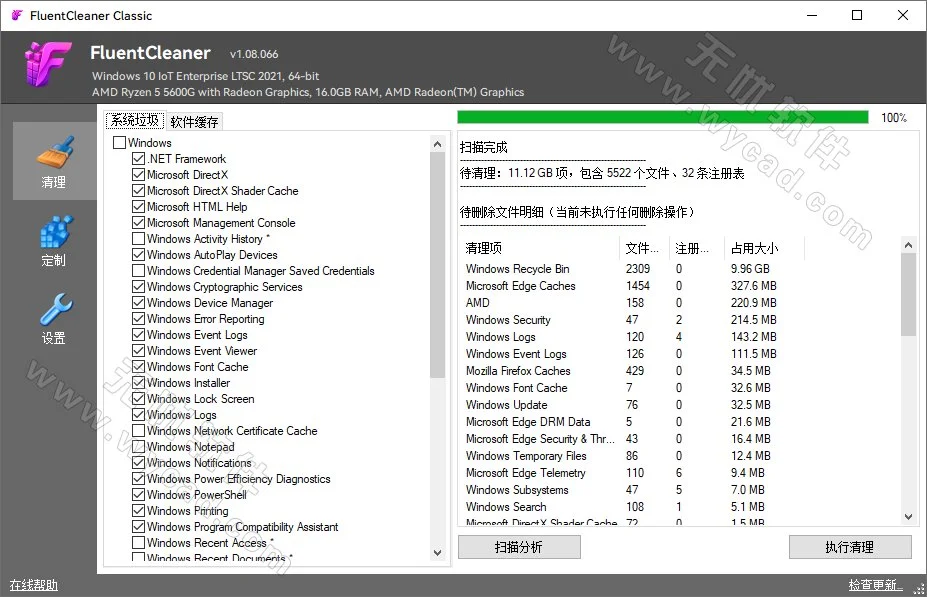The width and height of the screenshot is (927, 597).
Task: Click Windows Program Compatibility Assistant label
Action: pos(242,527)
